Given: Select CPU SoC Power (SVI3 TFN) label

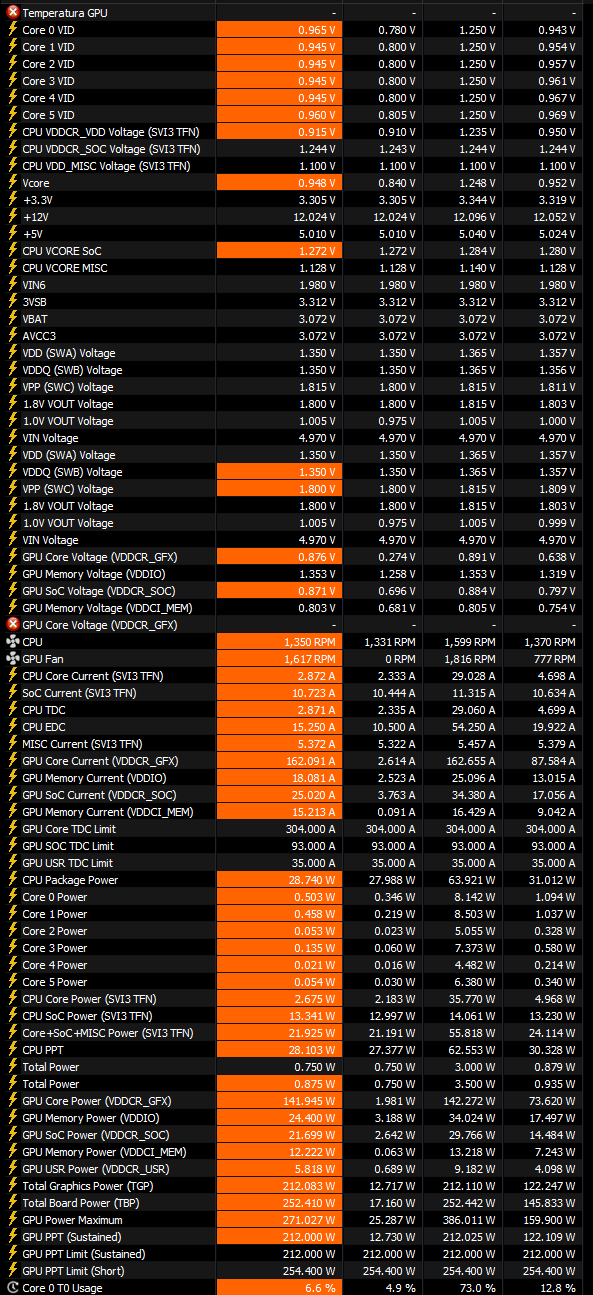Looking at the screenshot, I should (x=88, y=1016).
